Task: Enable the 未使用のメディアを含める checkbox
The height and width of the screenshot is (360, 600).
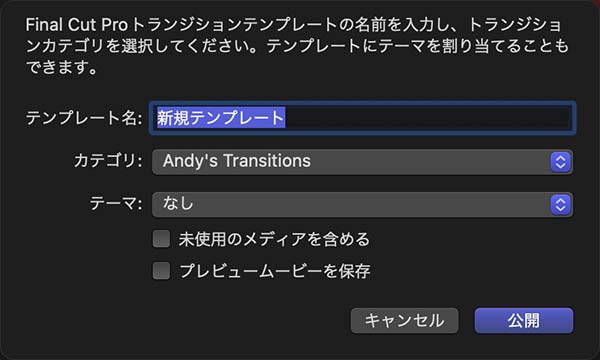Action: 161,239
